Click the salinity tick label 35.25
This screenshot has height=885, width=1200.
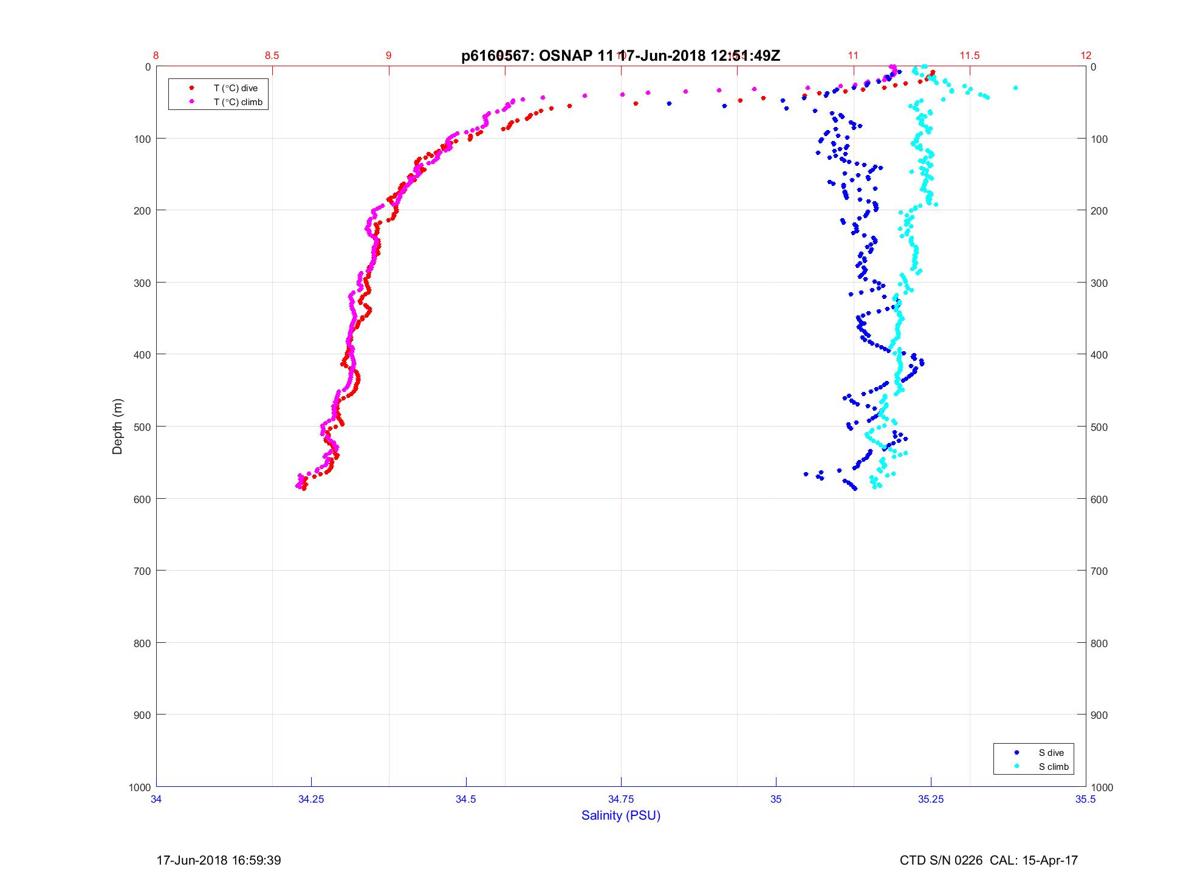[x=931, y=799]
